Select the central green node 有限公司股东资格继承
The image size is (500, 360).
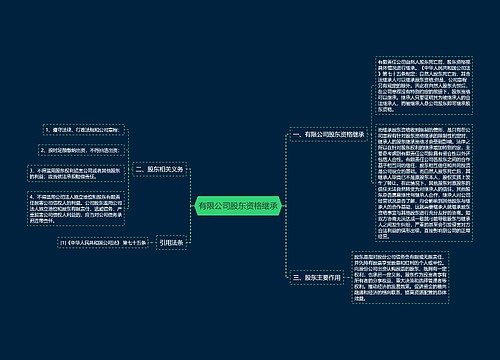click(238, 206)
